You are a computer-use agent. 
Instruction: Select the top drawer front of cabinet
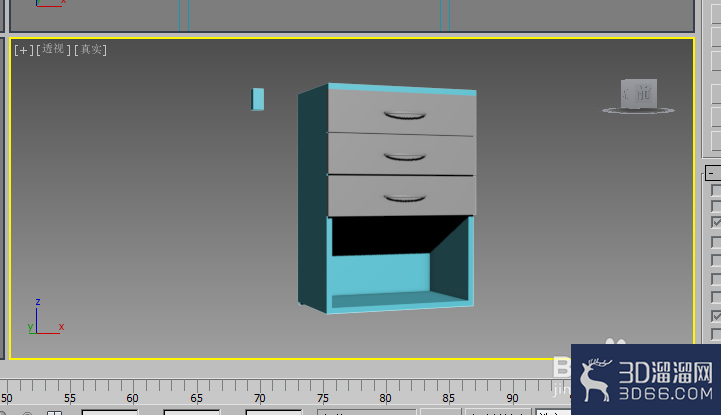pyautogui.click(x=401, y=112)
